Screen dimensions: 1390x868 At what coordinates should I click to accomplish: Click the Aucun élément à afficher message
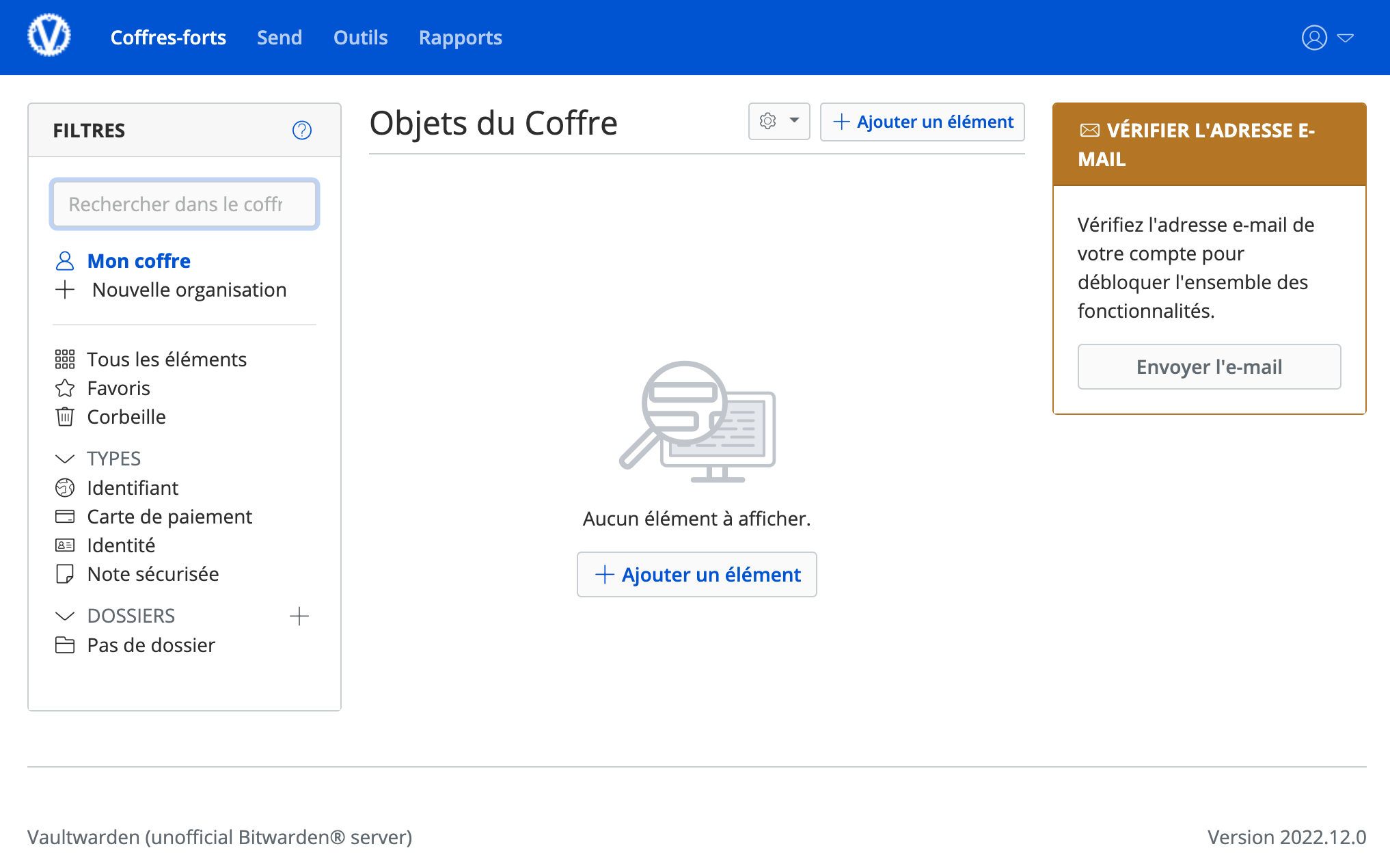(697, 519)
